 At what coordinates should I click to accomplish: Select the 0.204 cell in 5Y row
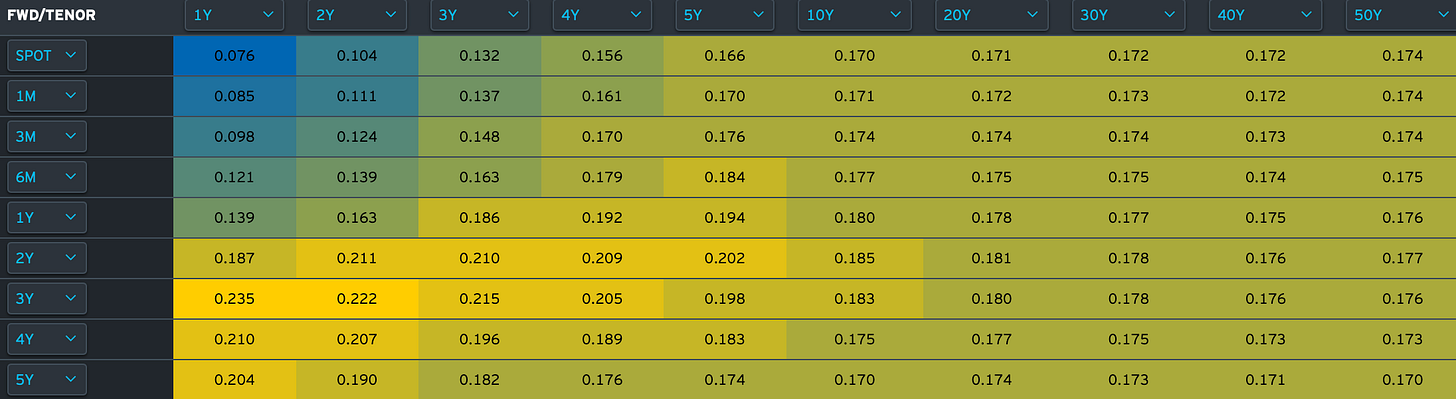[x=234, y=380]
